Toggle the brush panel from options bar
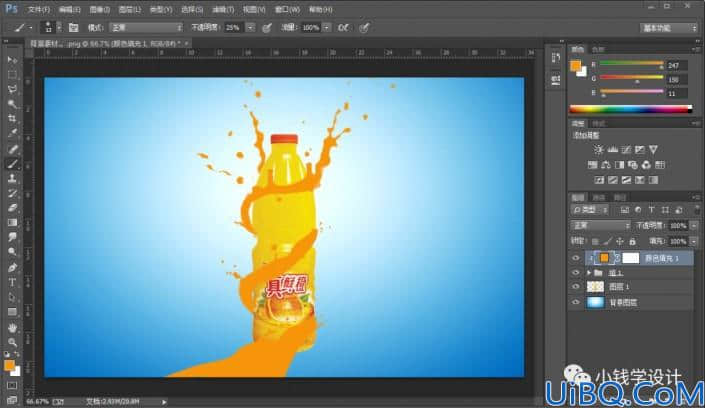Screen dimensions: 705x408 (x=73, y=28)
